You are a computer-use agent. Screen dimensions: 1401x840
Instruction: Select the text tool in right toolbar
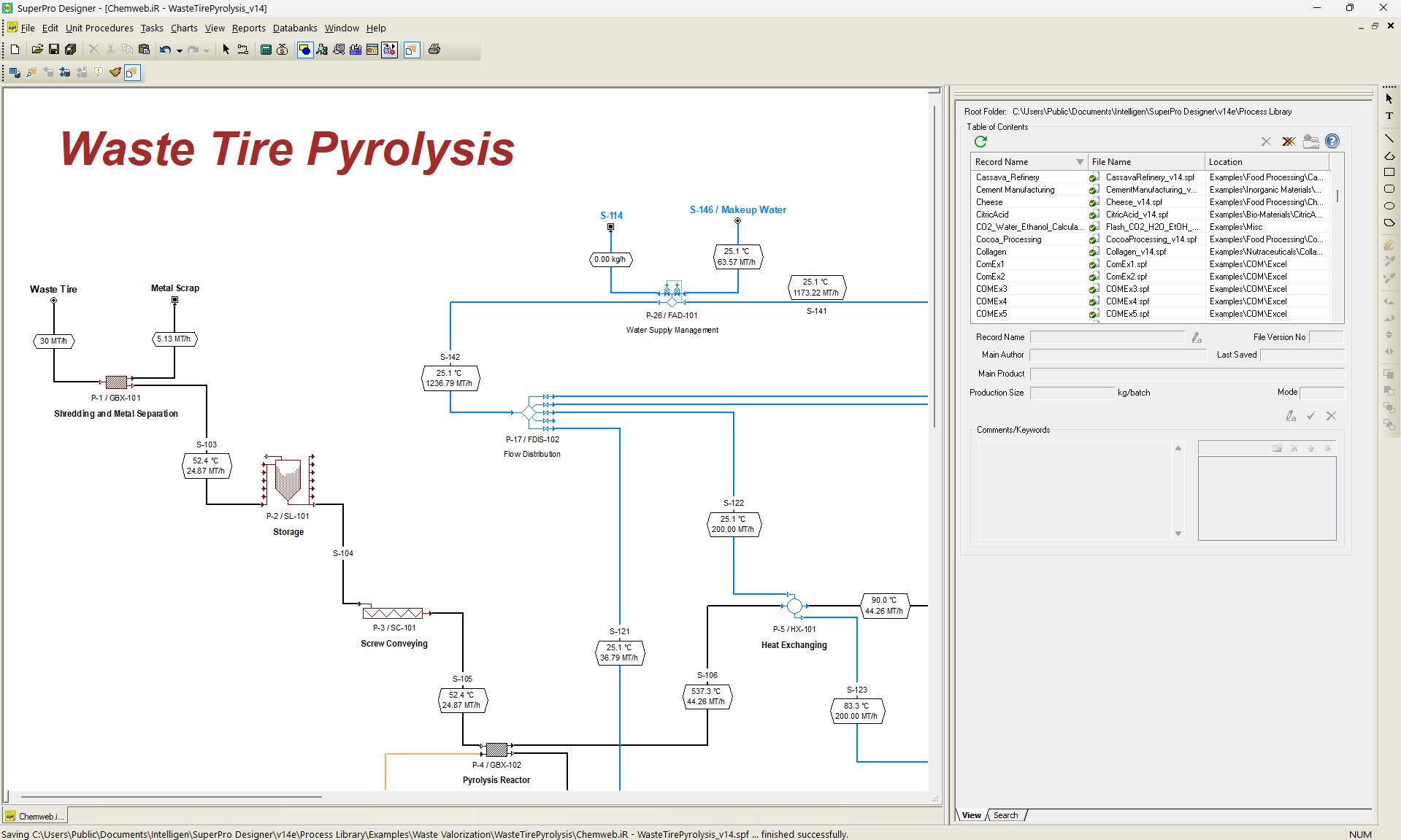coord(1389,116)
